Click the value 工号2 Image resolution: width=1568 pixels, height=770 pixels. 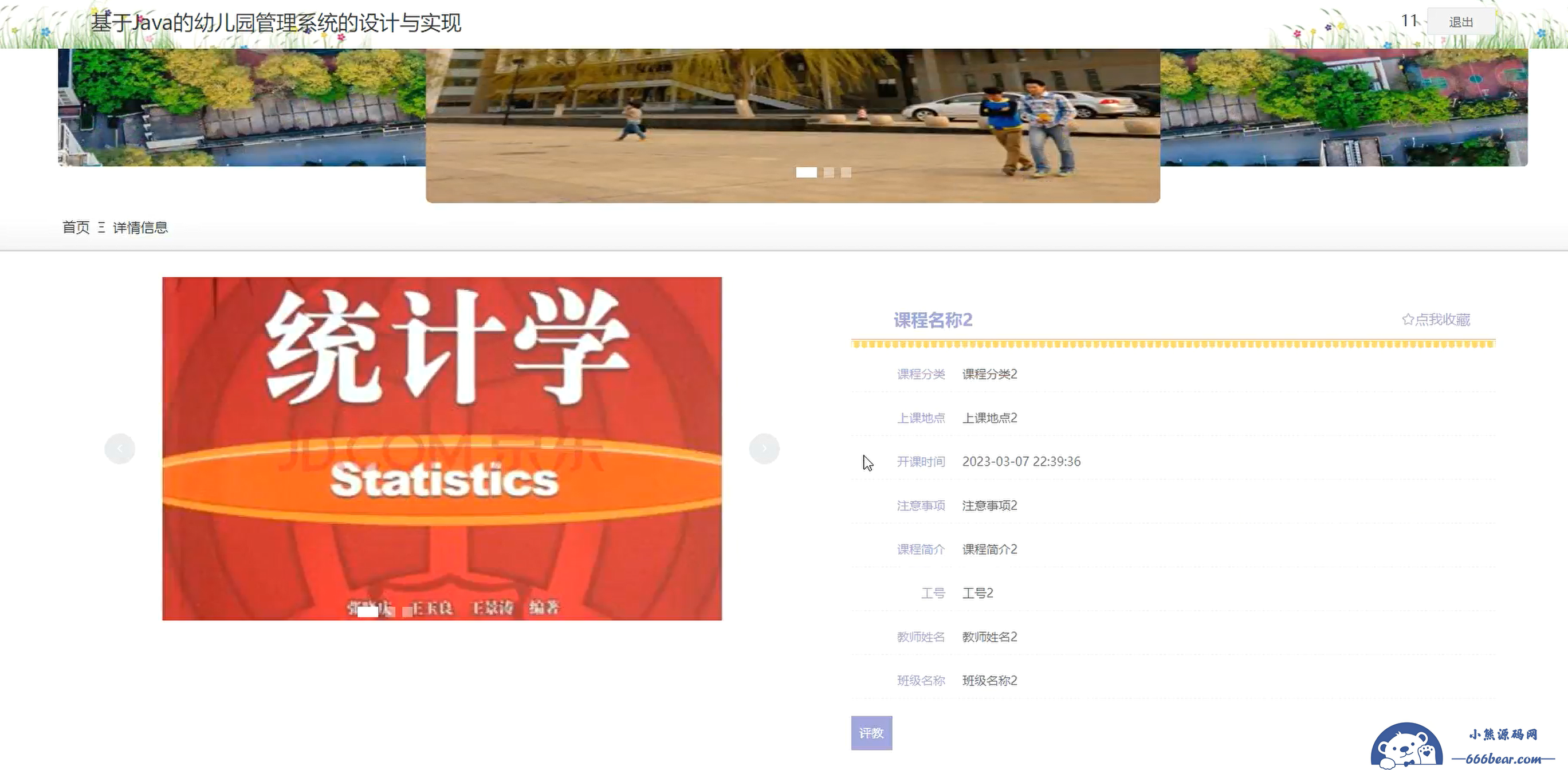(x=977, y=593)
